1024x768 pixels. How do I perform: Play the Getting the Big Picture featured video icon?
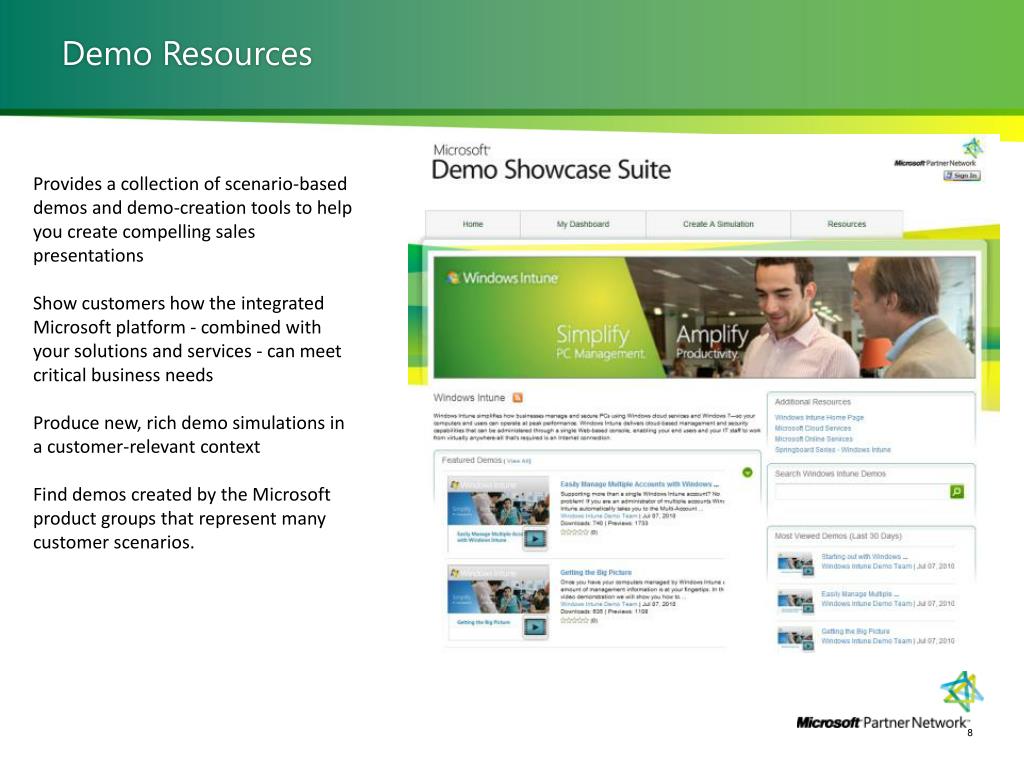[x=536, y=627]
